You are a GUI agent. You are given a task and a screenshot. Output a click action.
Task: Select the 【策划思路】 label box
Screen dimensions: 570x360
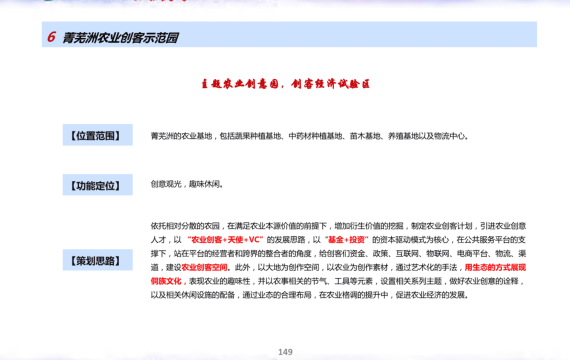click(x=97, y=260)
